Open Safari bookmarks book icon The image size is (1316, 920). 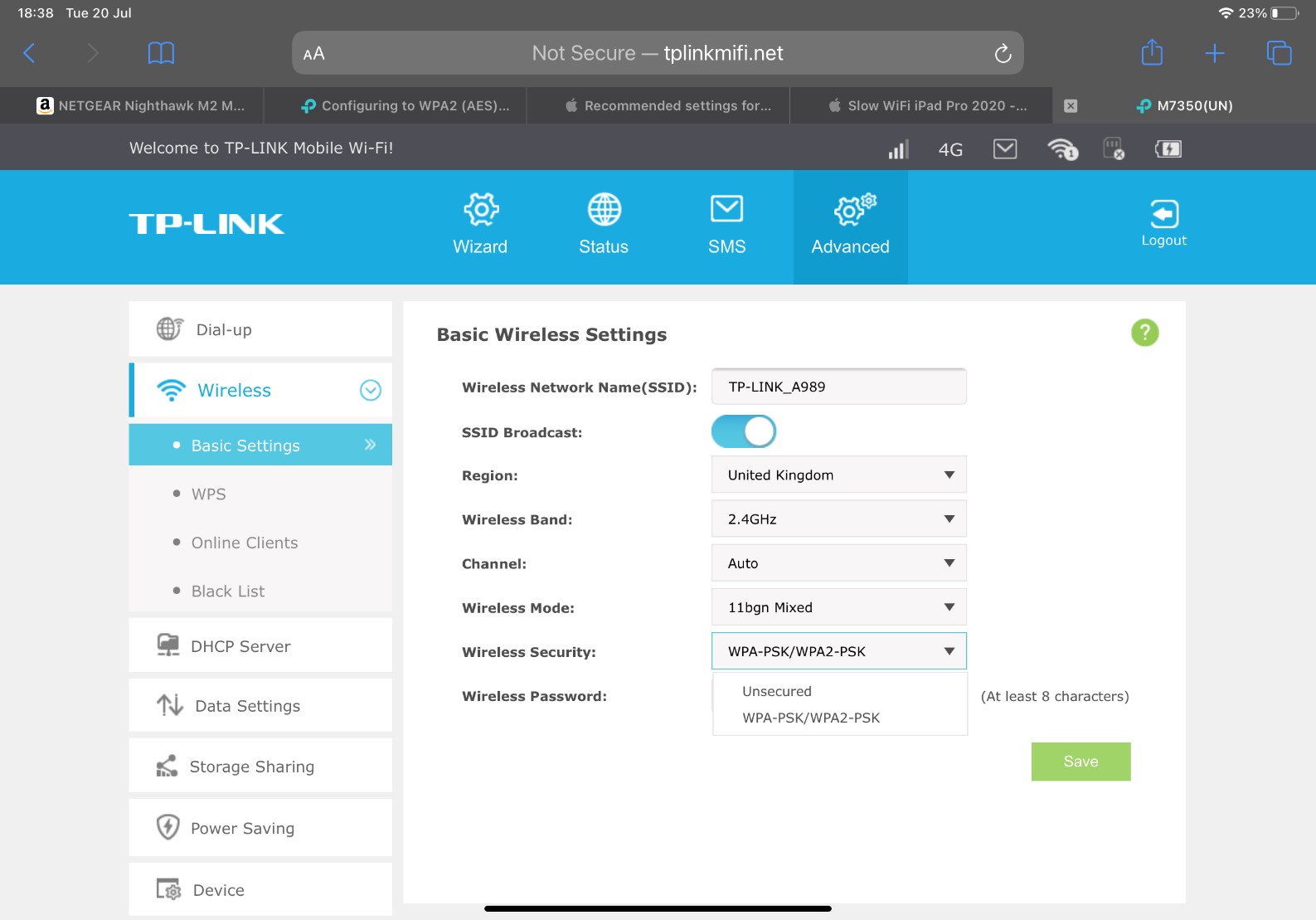click(161, 54)
